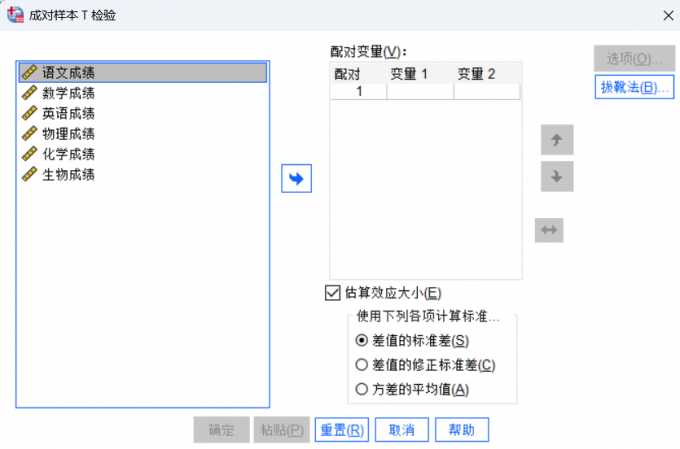Click the pair number 1 cell
Viewport: 680px width, 449px height.
pos(358,92)
